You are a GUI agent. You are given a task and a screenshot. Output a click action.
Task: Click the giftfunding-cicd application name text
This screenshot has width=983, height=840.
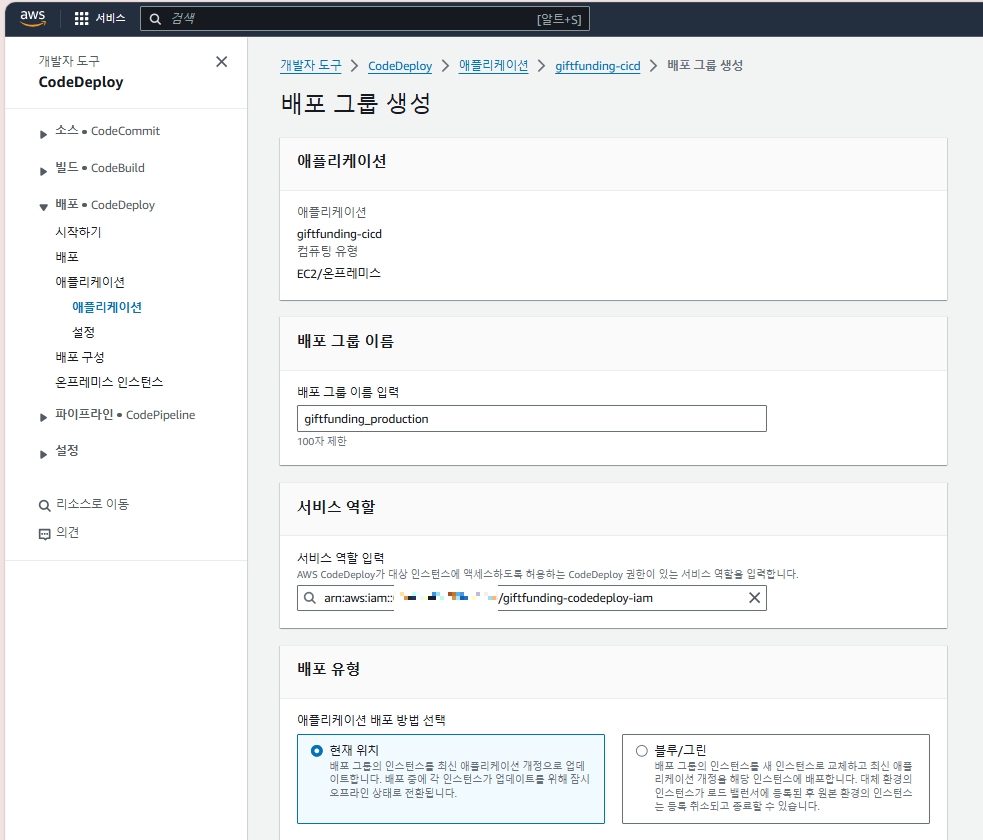pos(339,234)
